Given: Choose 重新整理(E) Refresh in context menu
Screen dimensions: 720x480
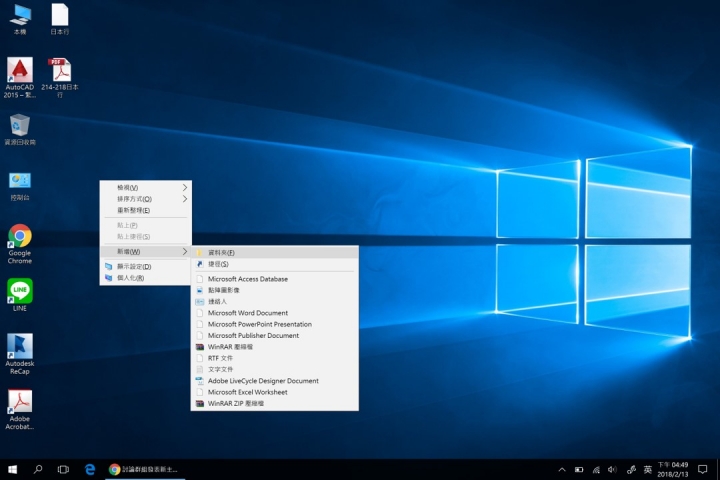Looking at the screenshot, I should click(x=146, y=210).
